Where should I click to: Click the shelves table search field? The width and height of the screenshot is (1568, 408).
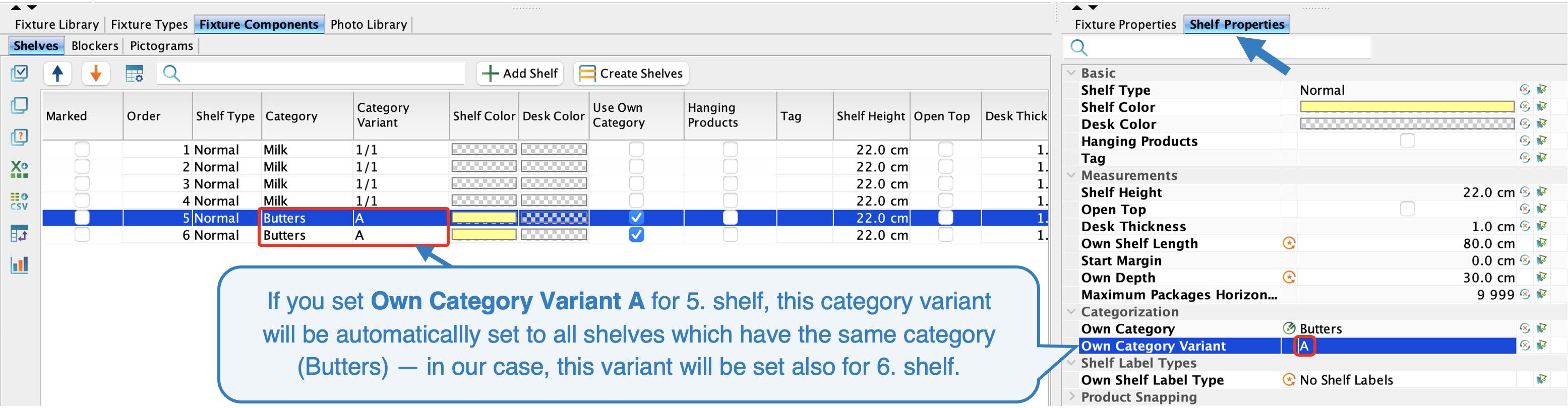coord(317,74)
